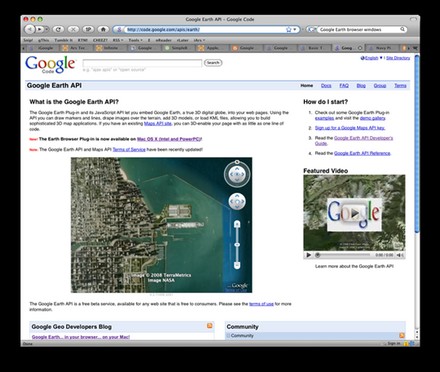
Task: Open Google Earth API Reference link
Action: [362, 153]
